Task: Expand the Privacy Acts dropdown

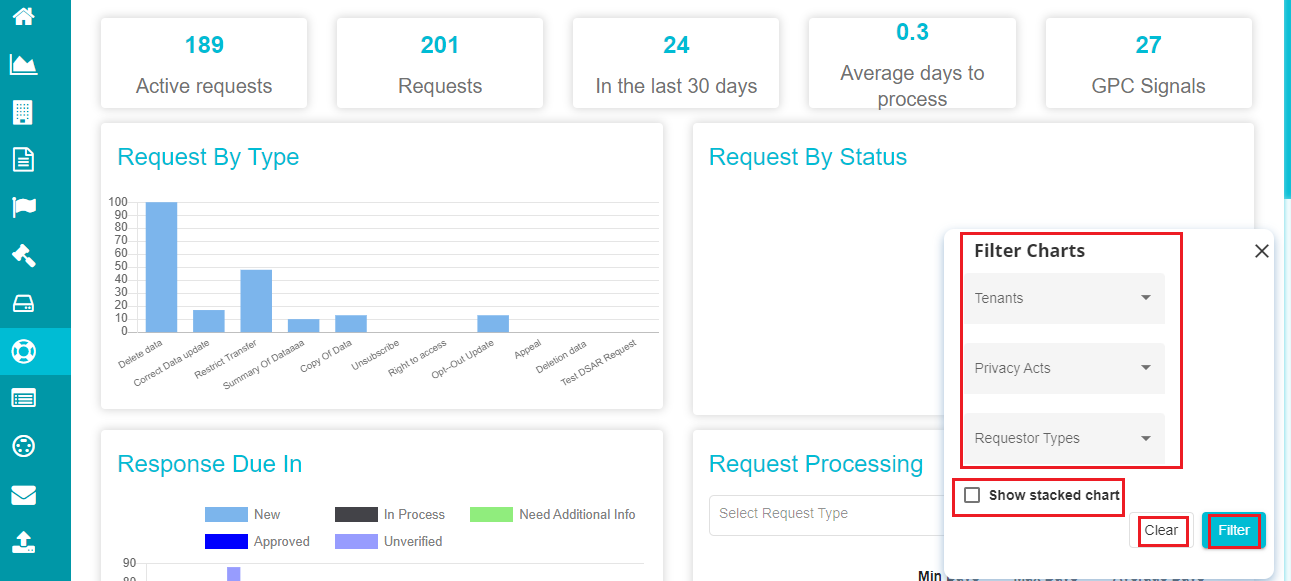Action: click(x=1064, y=368)
